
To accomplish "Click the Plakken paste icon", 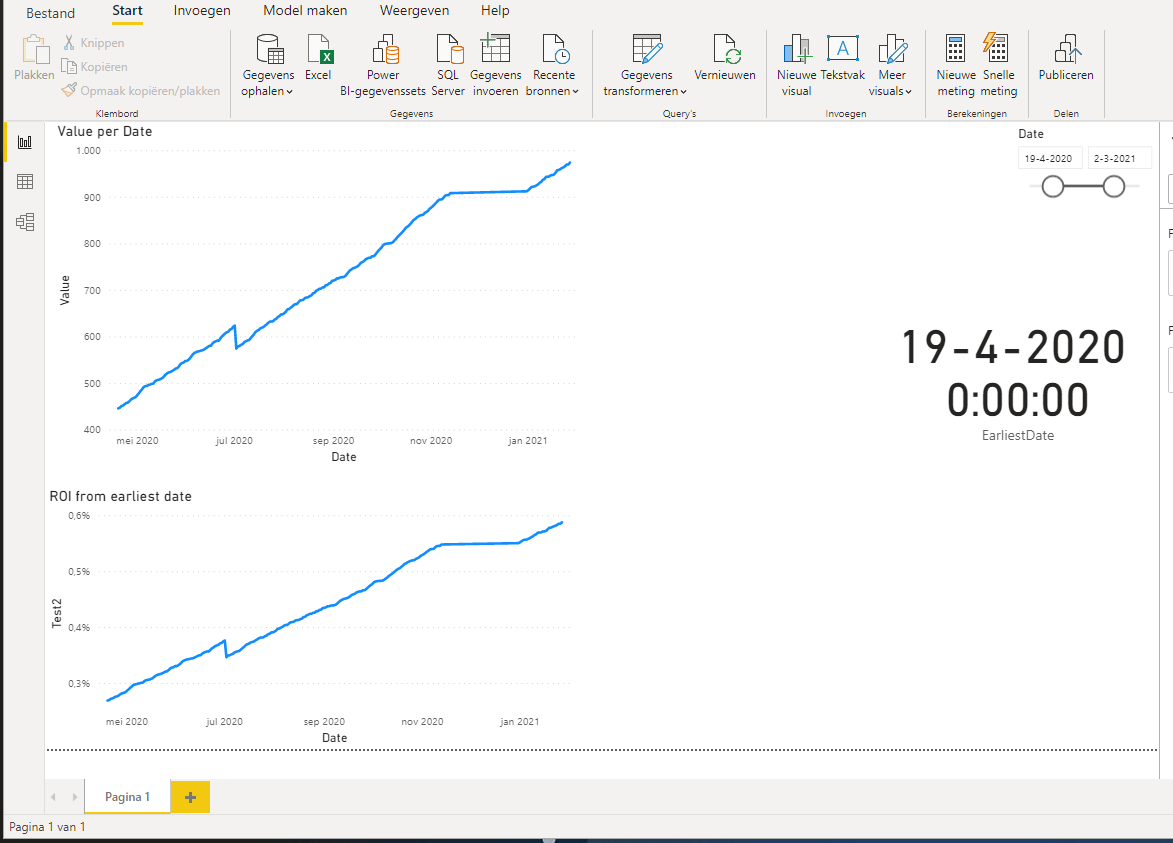I will coord(34,49).
